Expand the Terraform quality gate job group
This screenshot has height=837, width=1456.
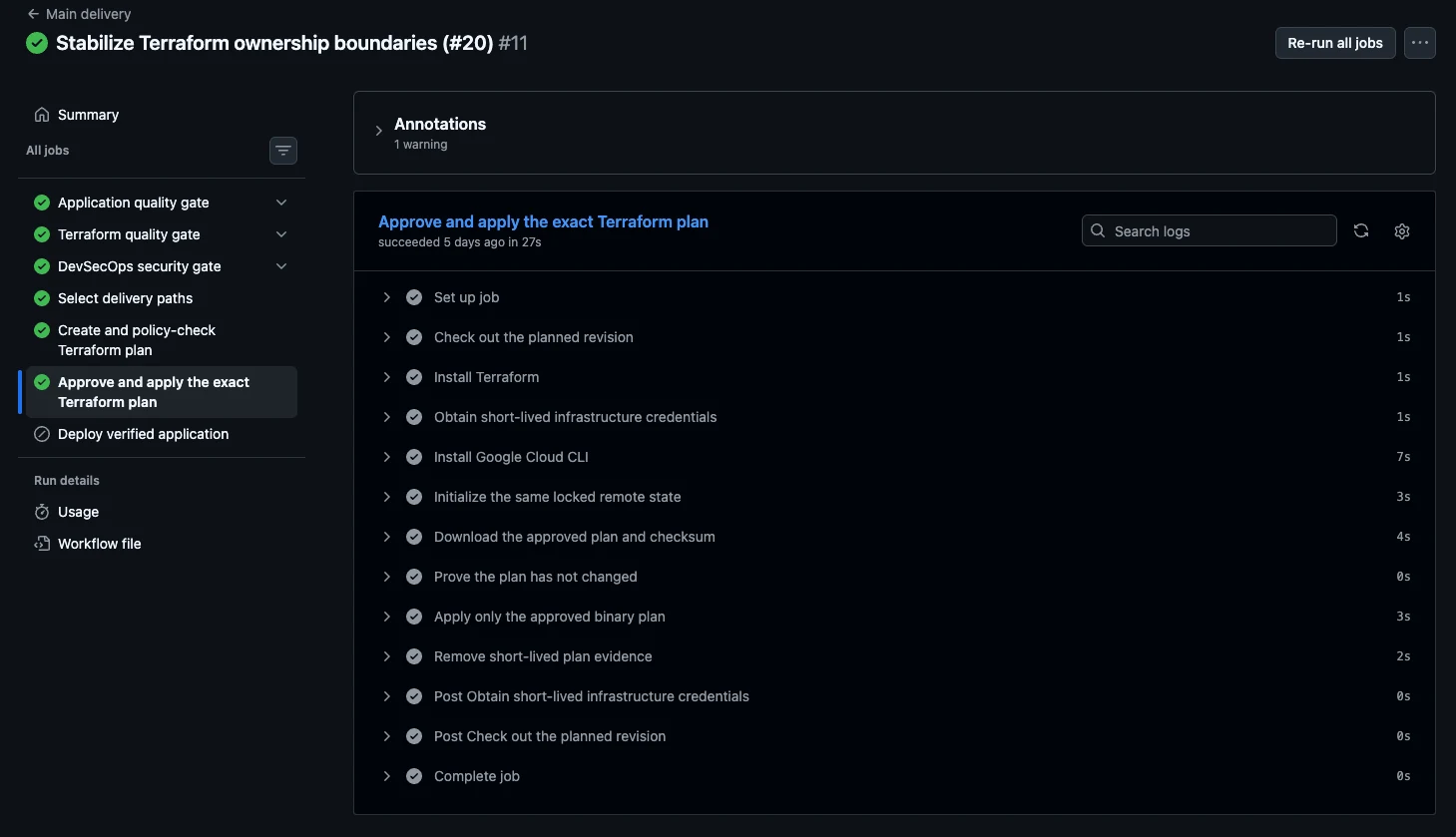(281, 234)
